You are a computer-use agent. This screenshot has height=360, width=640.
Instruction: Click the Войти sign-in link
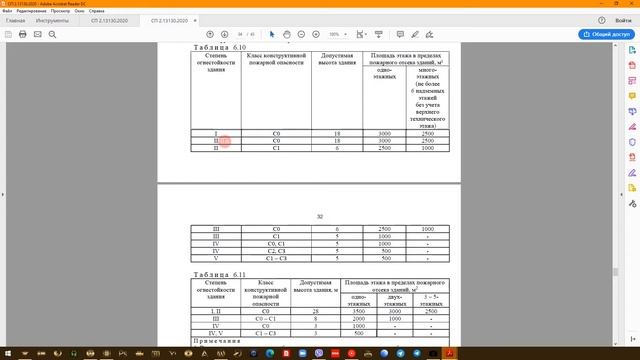pyautogui.click(x=623, y=20)
